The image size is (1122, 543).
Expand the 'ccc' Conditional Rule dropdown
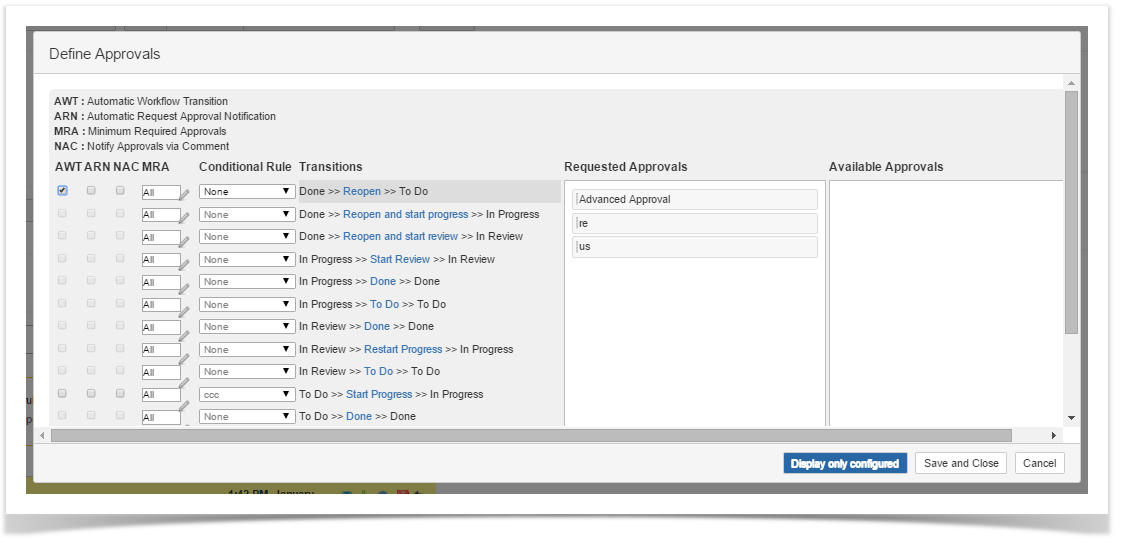[x=246, y=394]
